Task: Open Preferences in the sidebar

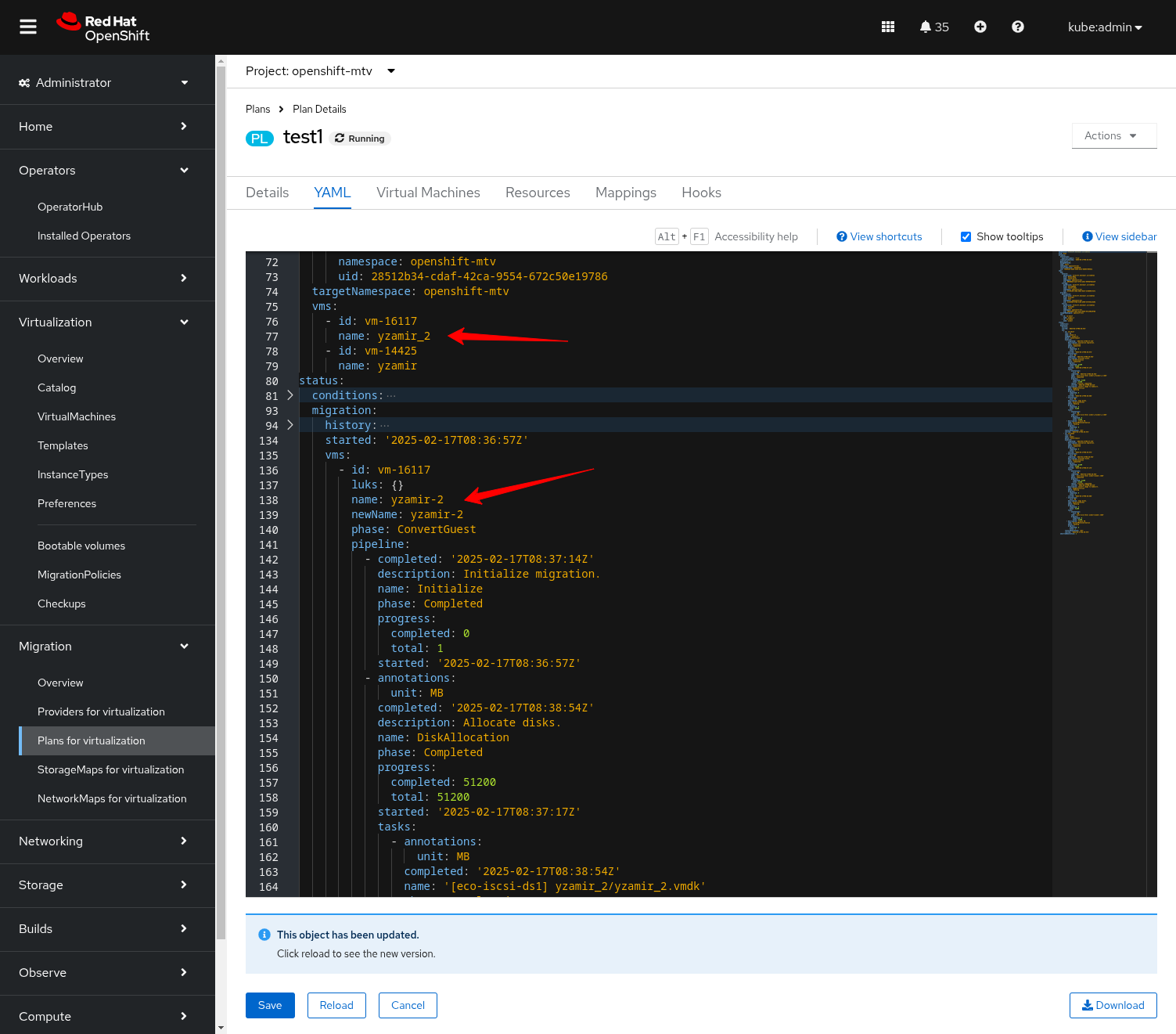Action: [x=107, y=503]
